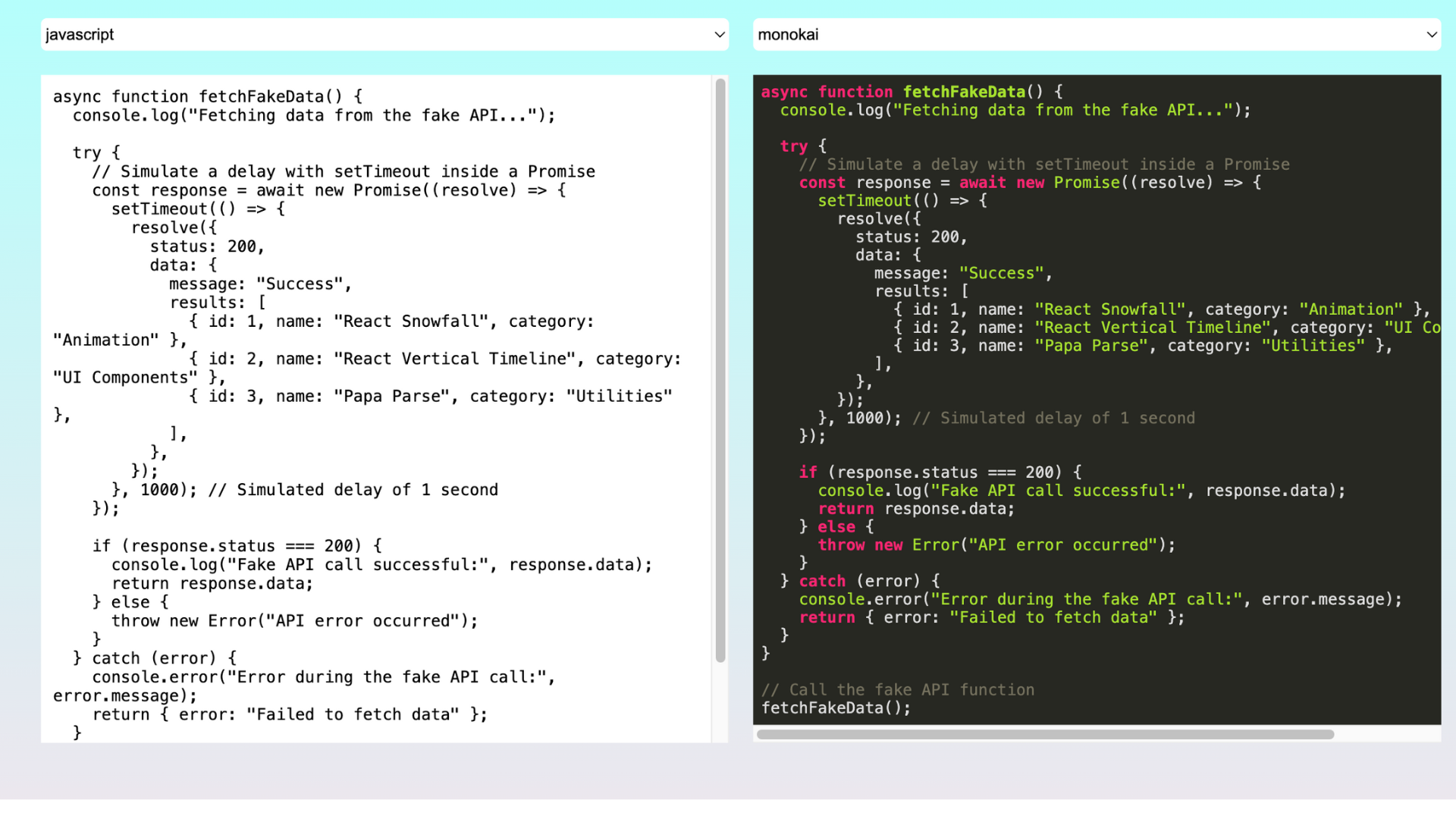Click '// Simulated delay of 1 second' left comment
Image resolution: width=1456 pixels, height=819 pixels.
[x=353, y=490]
